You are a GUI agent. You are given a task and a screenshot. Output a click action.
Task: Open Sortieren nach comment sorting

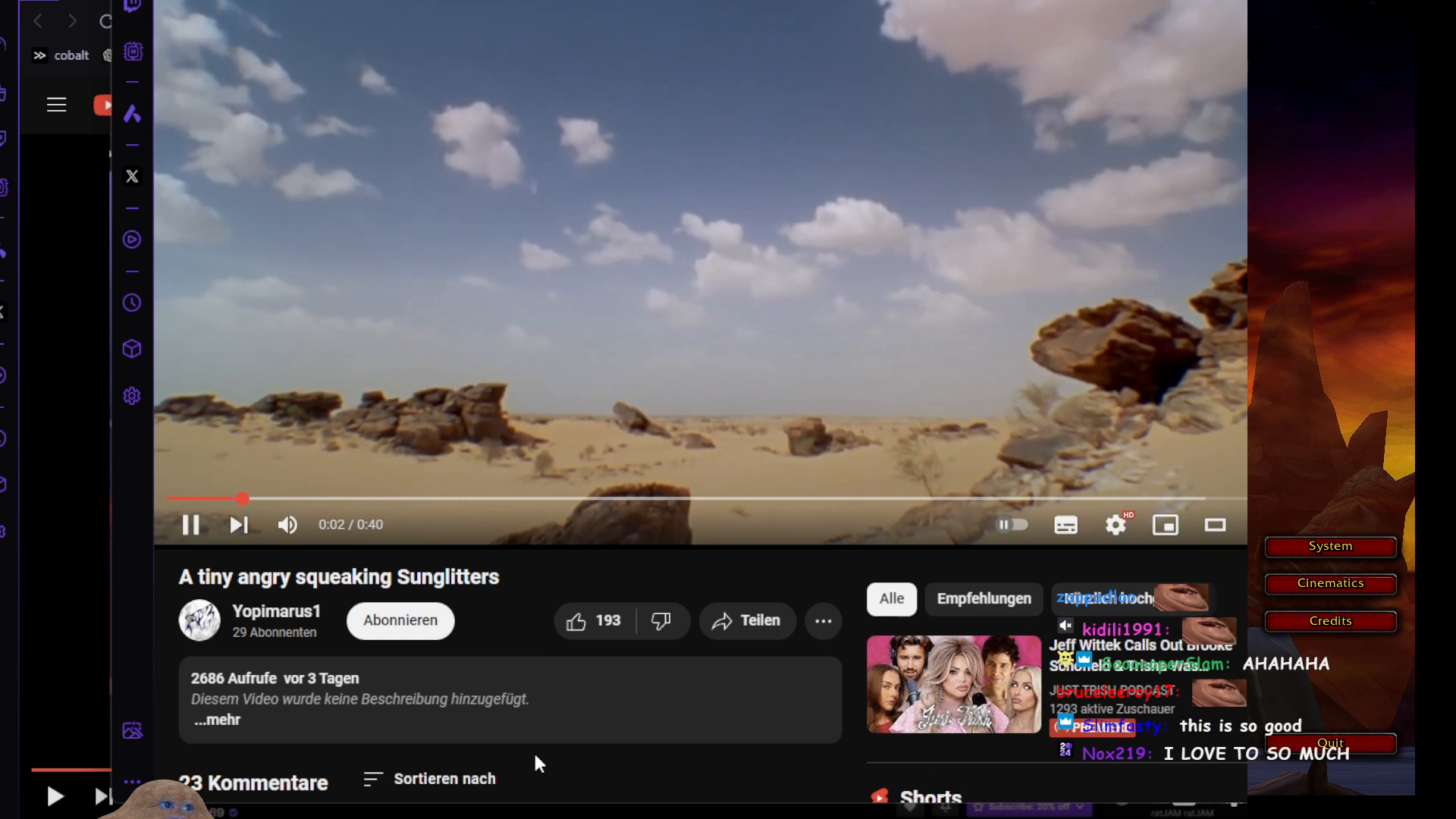pyautogui.click(x=430, y=779)
